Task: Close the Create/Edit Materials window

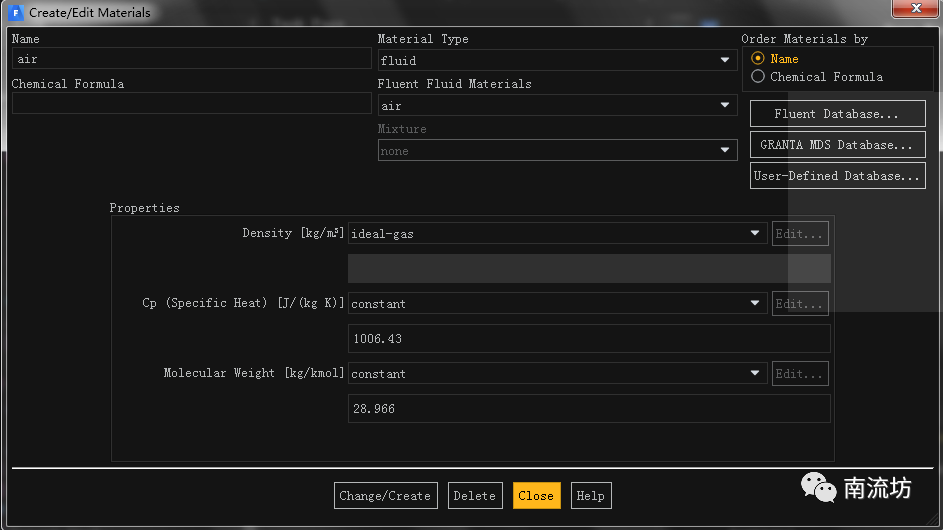Action: [x=915, y=9]
